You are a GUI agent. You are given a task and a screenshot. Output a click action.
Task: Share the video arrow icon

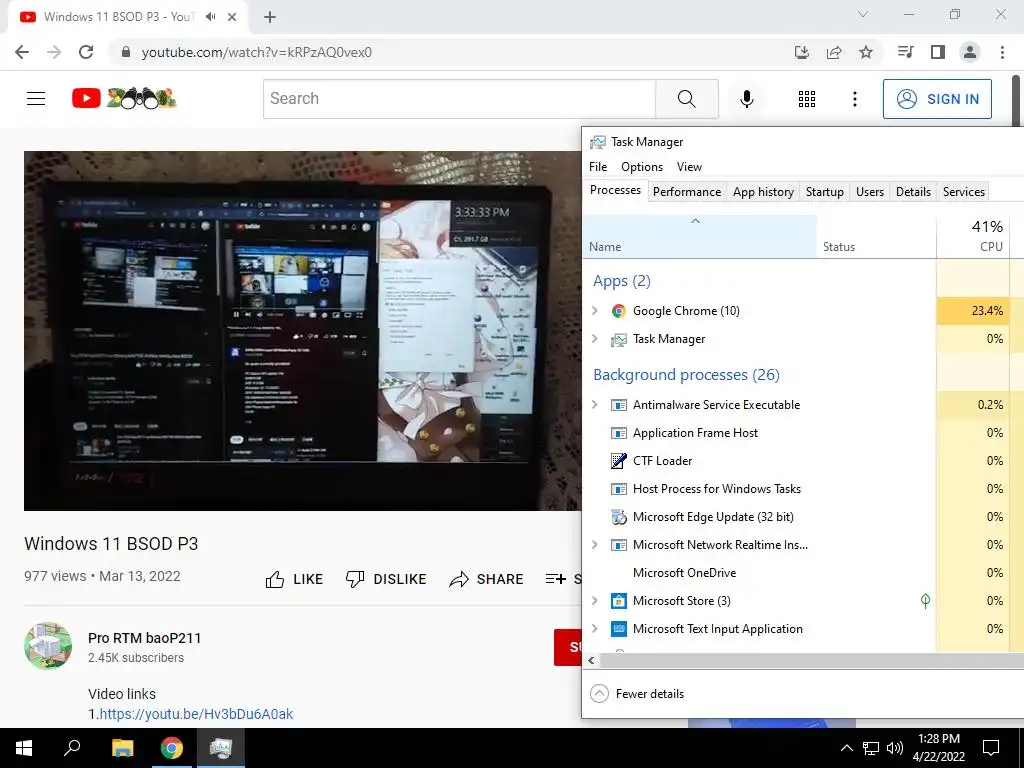tap(459, 579)
